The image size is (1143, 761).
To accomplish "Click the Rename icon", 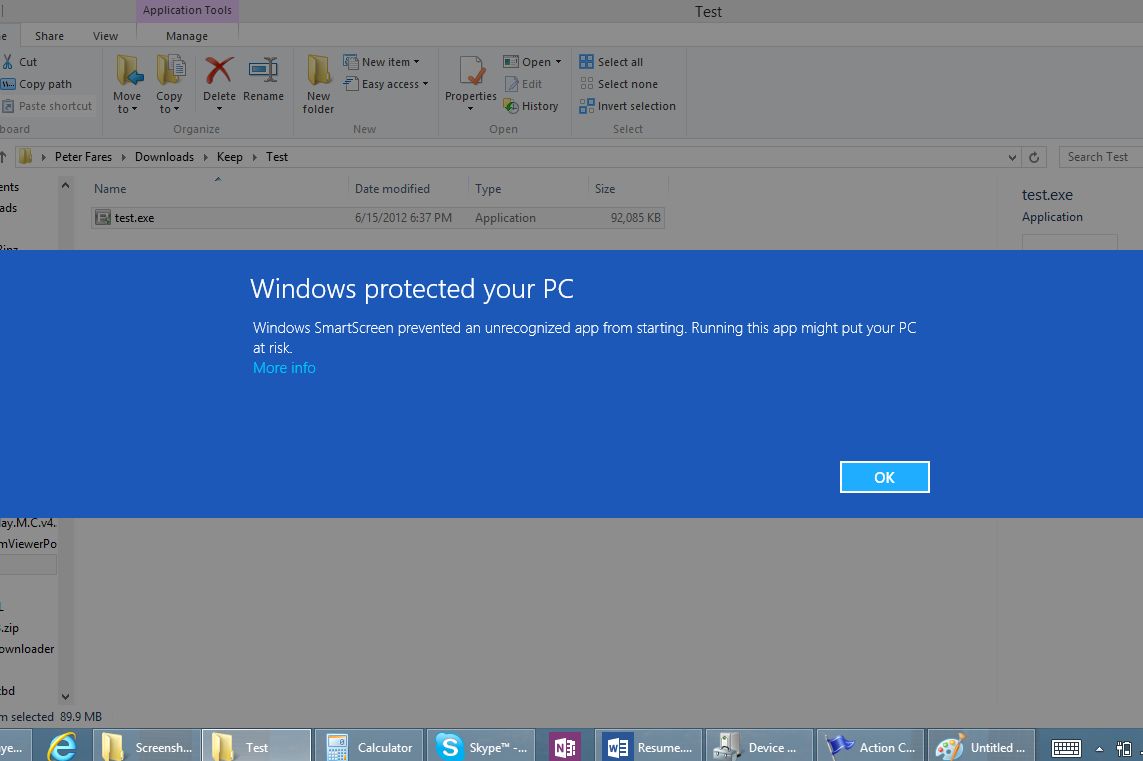I will [263, 71].
